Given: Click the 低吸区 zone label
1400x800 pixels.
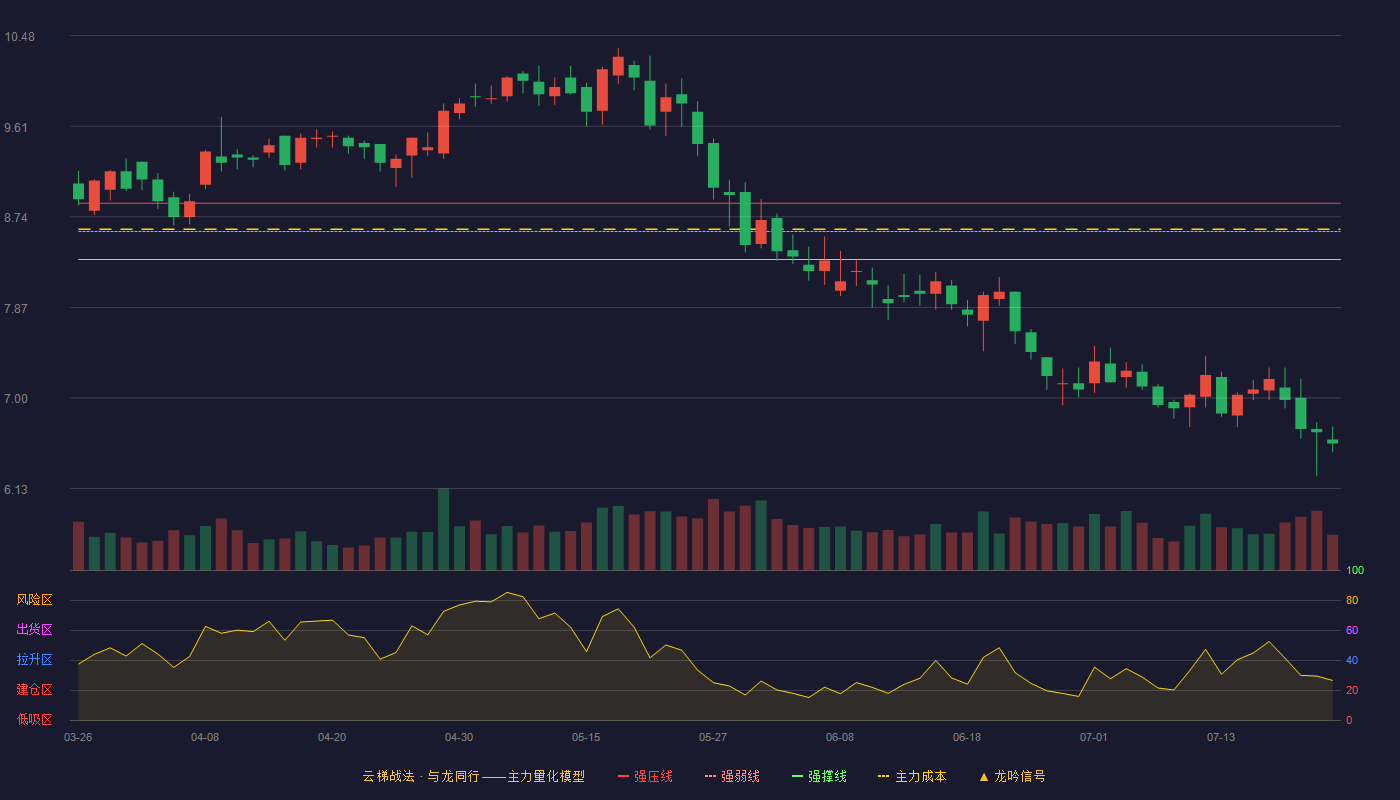Looking at the screenshot, I should pyautogui.click(x=34, y=720).
